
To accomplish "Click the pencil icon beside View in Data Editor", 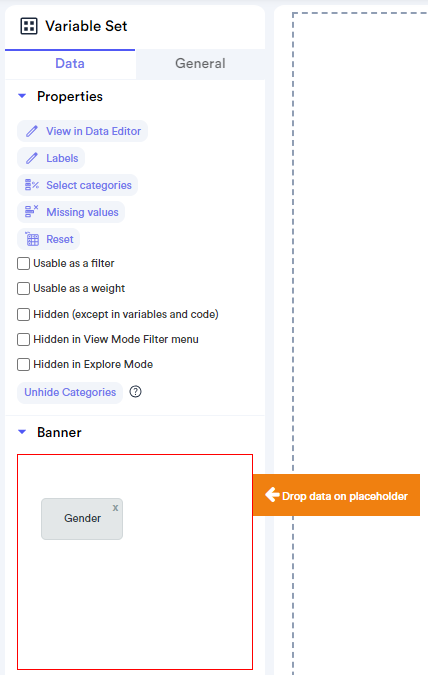I will [x=32, y=131].
